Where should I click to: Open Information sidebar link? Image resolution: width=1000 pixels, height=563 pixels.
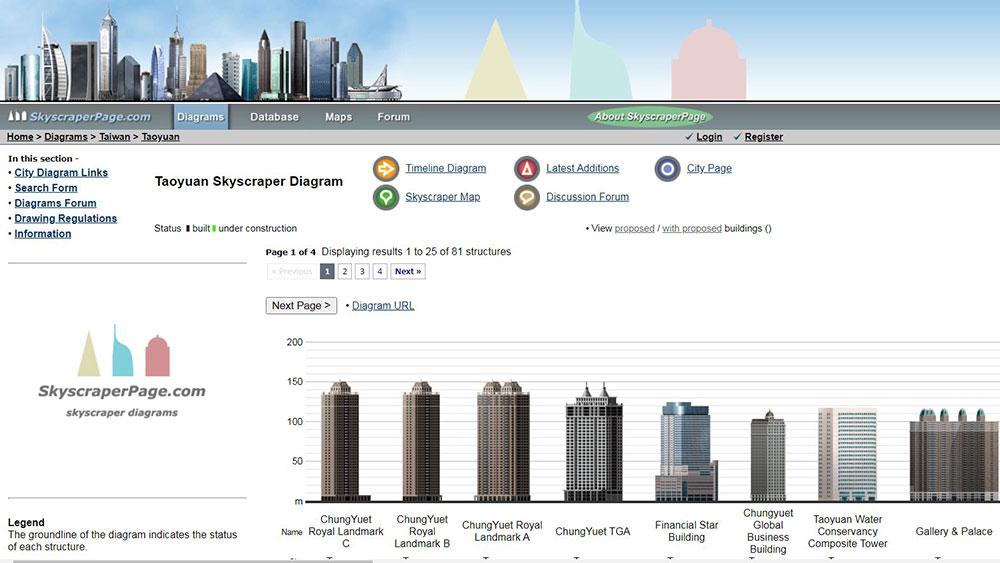click(43, 234)
